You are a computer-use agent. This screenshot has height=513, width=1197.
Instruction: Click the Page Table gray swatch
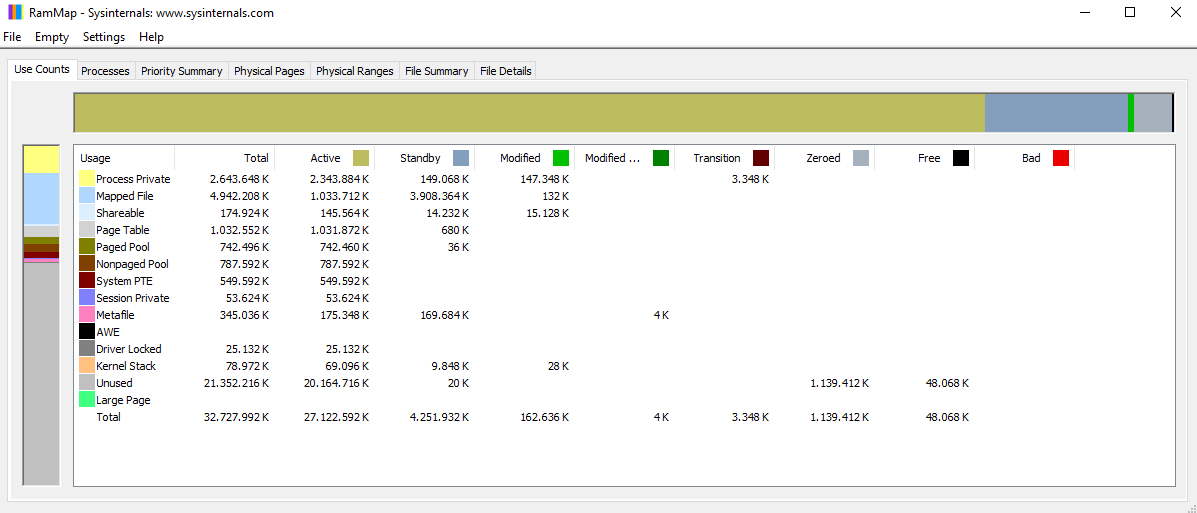[x=87, y=230]
